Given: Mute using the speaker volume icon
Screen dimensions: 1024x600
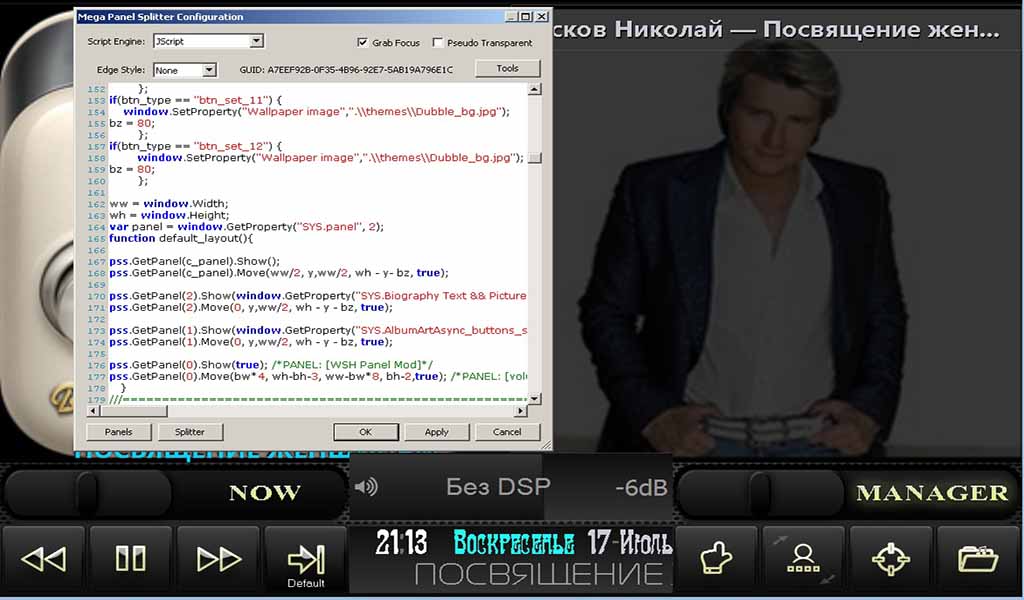Looking at the screenshot, I should [x=366, y=487].
